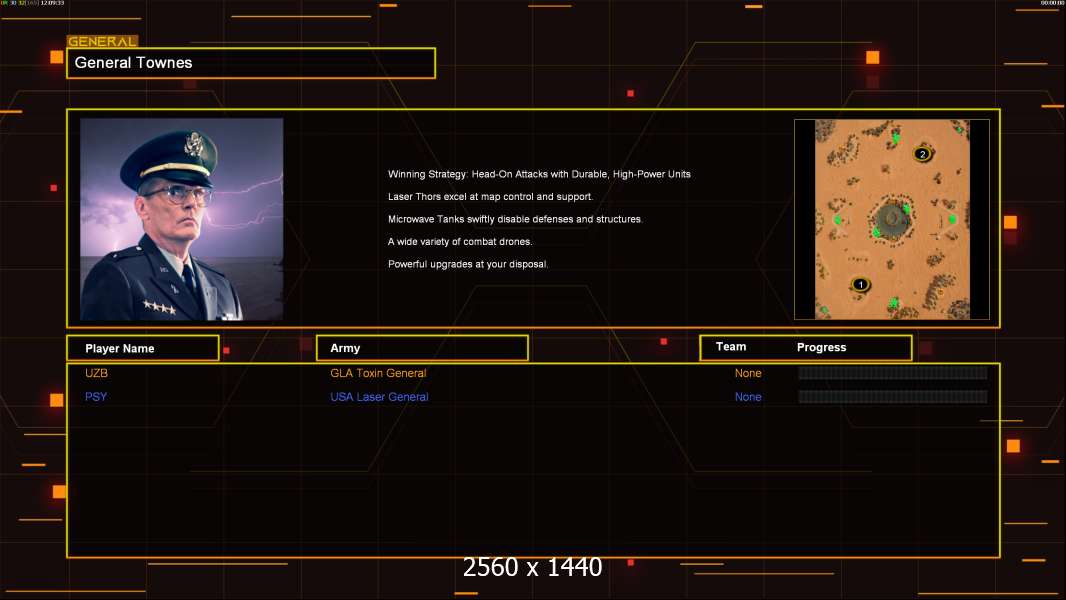Click the USA Laser General army entry

pyautogui.click(x=379, y=397)
